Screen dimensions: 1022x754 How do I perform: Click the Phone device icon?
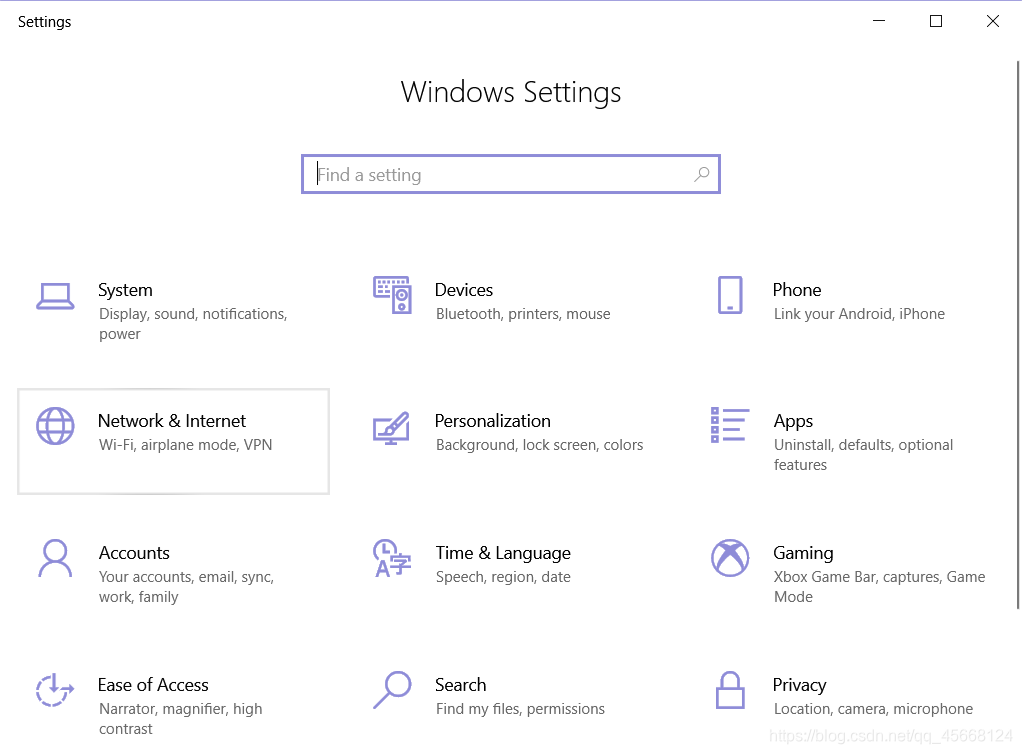coord(730,295)
